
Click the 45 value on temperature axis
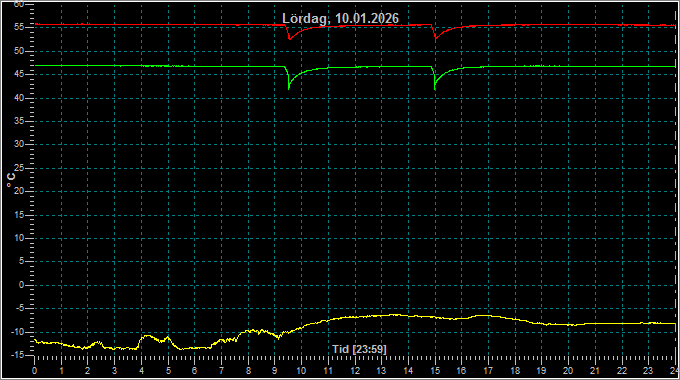tap(18, 74)
